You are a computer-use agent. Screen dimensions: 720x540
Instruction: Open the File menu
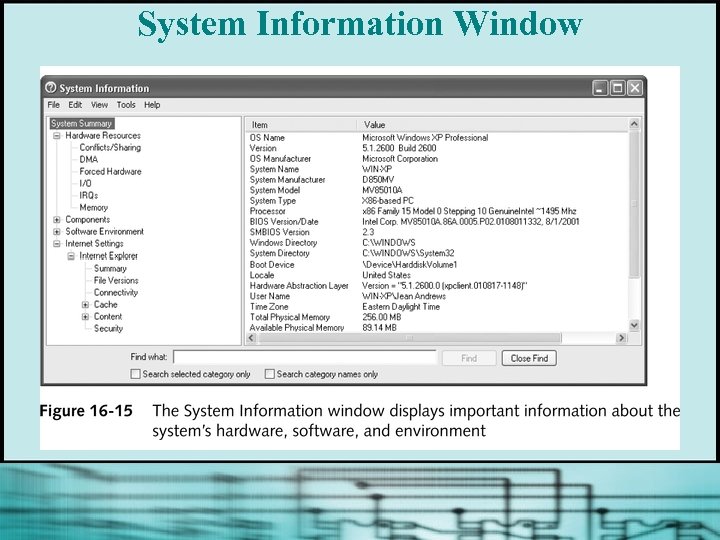(x=53, y=105)
